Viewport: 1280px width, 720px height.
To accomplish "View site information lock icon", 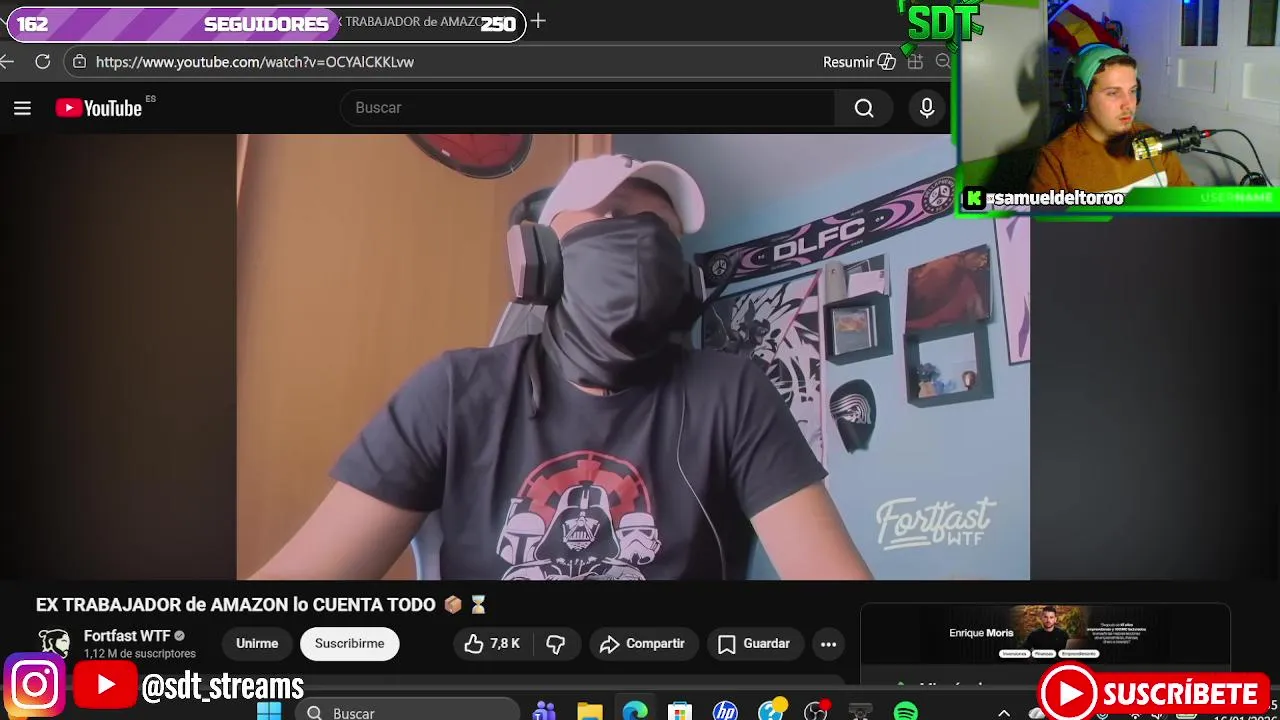I will click(x=80, y=62).
